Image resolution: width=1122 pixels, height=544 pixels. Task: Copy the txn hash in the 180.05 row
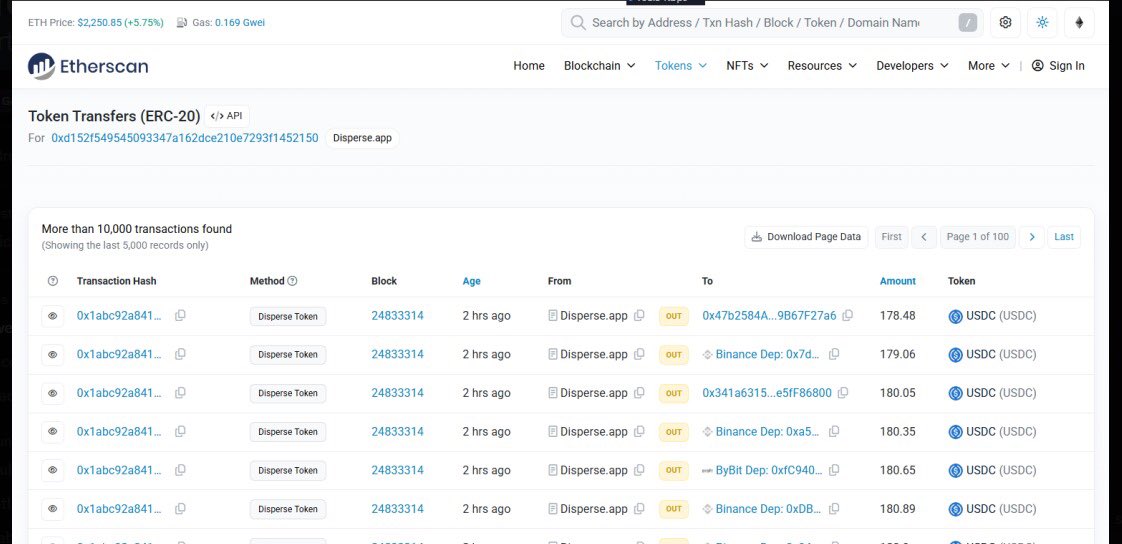coord(180,393)
